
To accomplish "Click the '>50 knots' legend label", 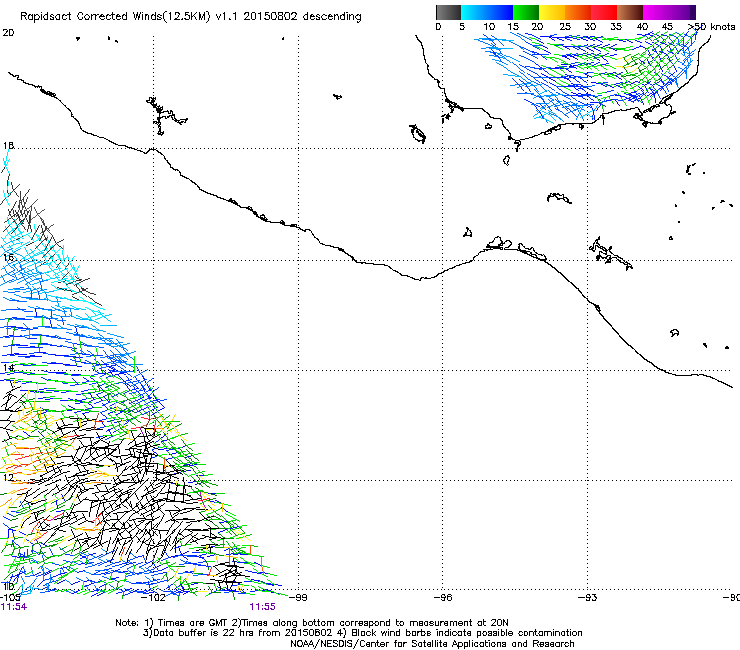I will pyautogui.click(x=711, y=27).
